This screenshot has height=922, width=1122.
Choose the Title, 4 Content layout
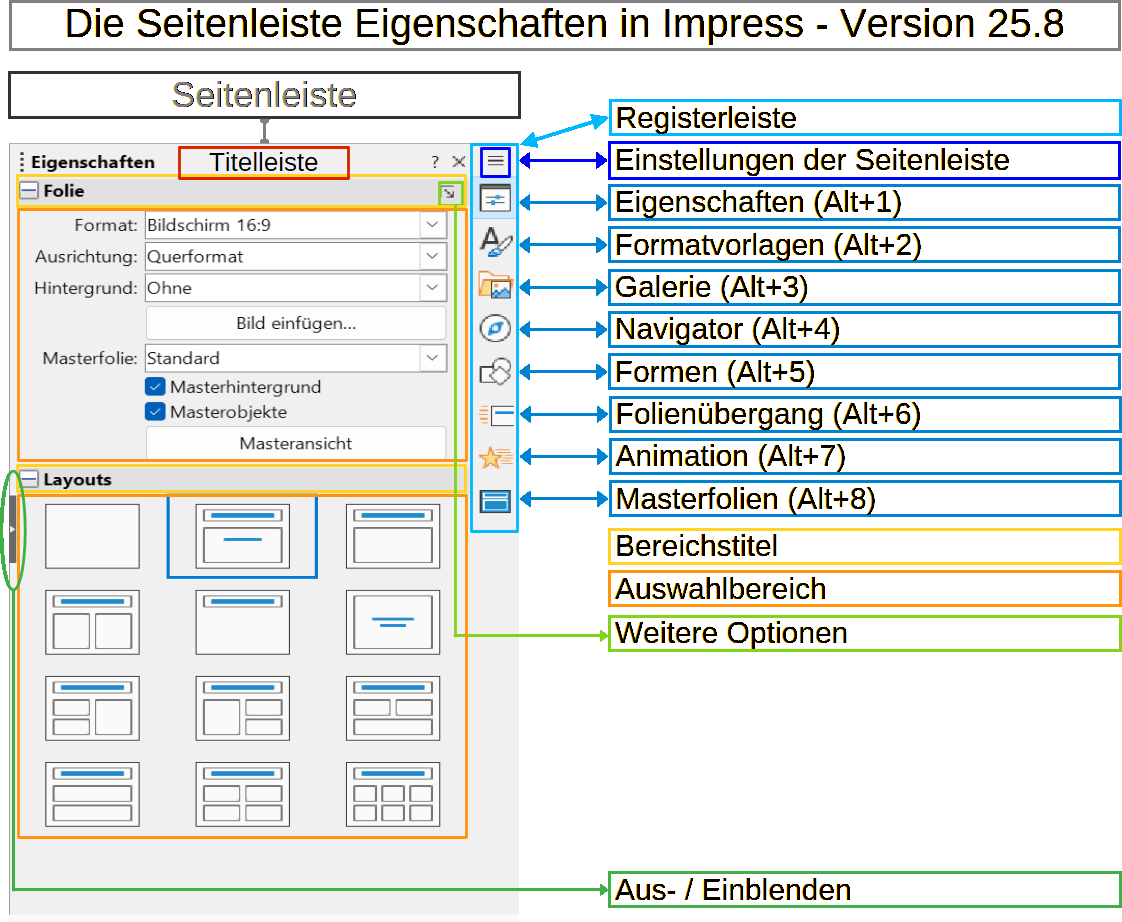pos(243,794)
